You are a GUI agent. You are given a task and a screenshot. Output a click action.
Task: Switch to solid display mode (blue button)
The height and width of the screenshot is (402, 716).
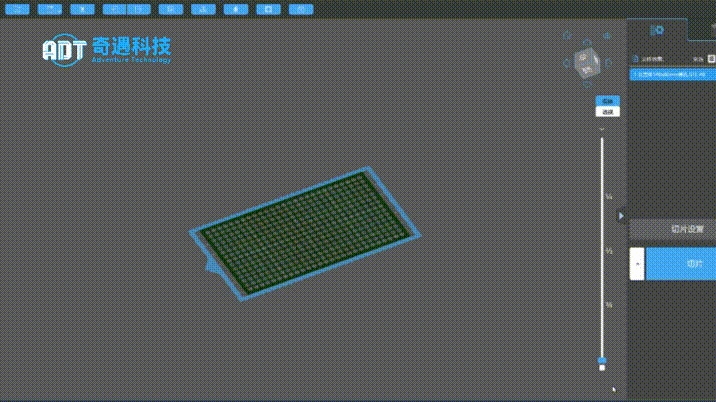[607, 100]
